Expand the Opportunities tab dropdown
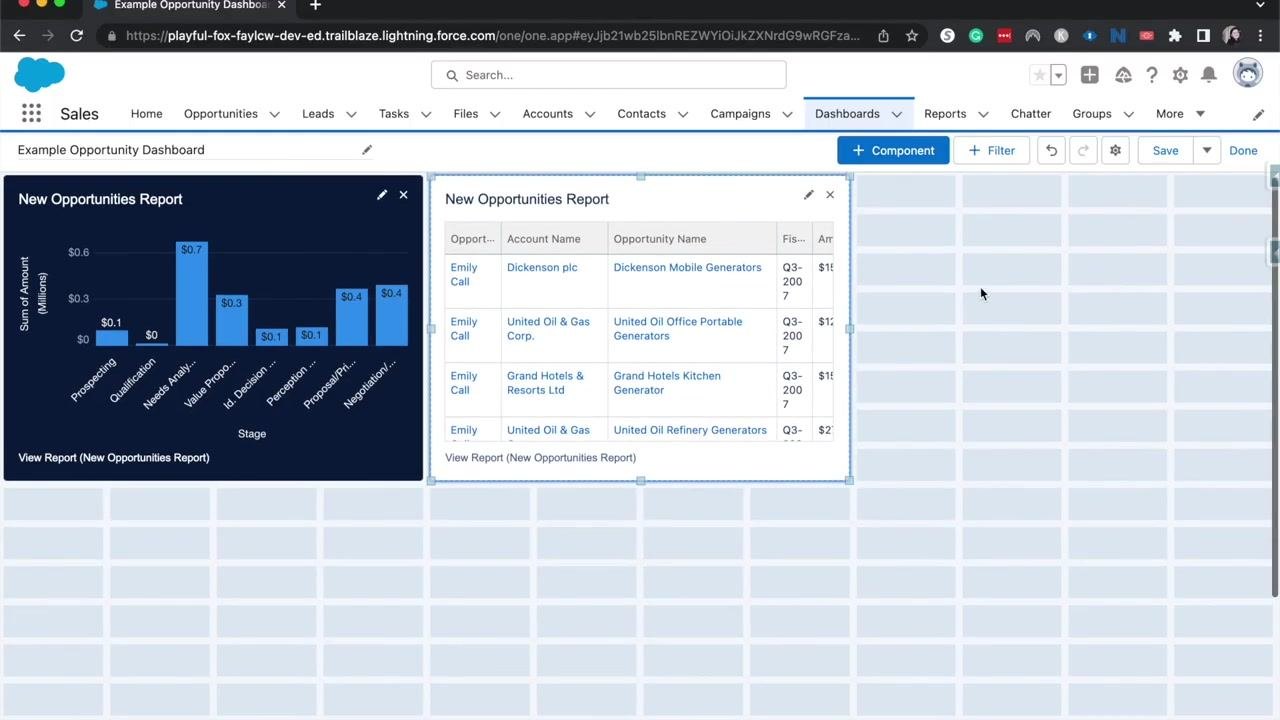1280x720 pixels. [x=274, y=114]
